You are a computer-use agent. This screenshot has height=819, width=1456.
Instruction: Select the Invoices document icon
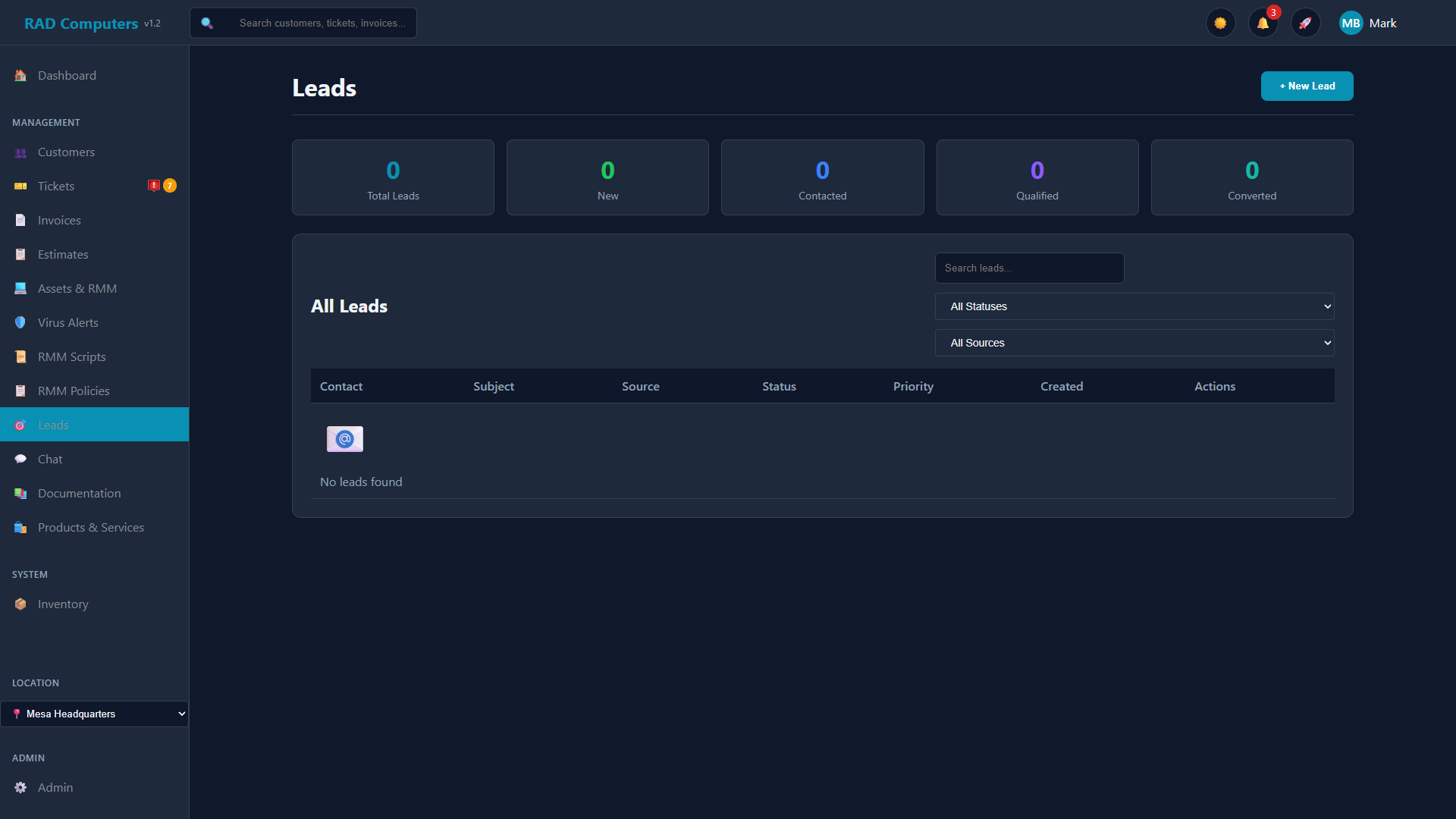pos(20,220)
